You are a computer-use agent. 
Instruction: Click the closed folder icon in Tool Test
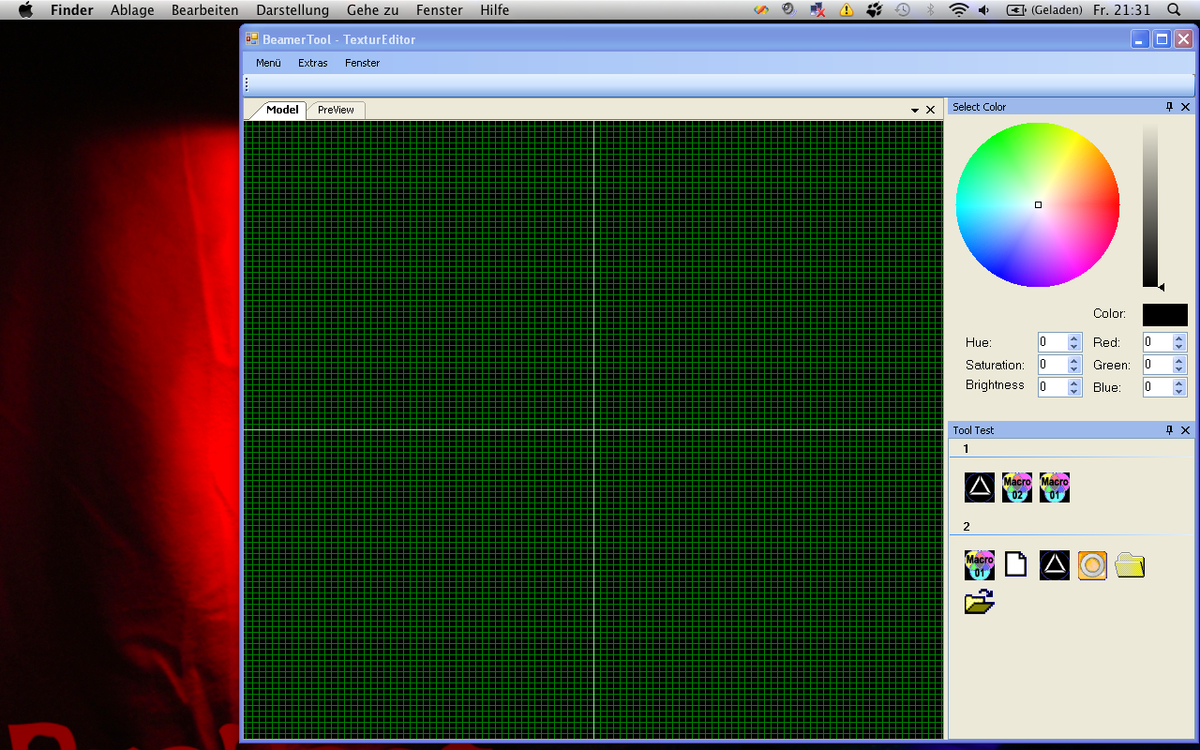(1129, 564)
